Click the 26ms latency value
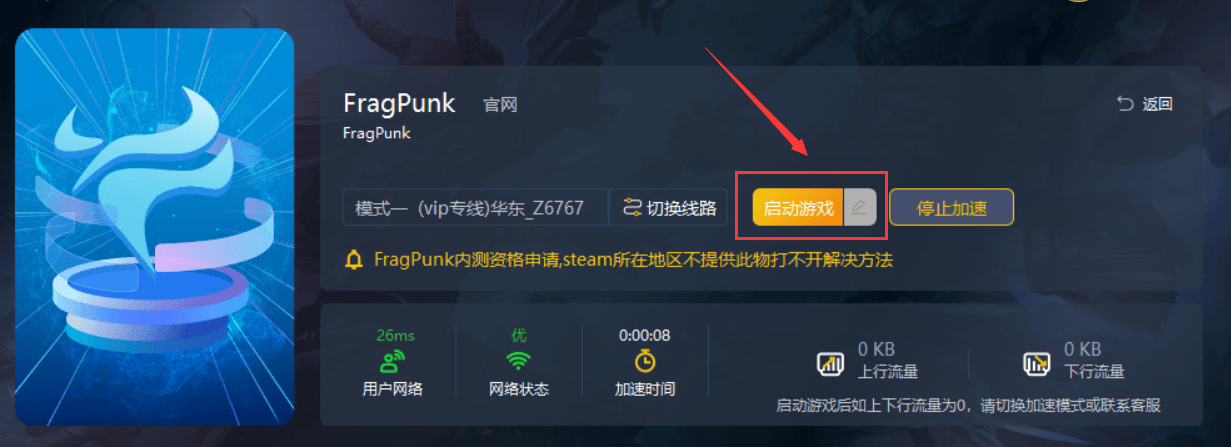The width and height of the screenshot is (1231, 447). pyautogui.click(x=392, y=335)
